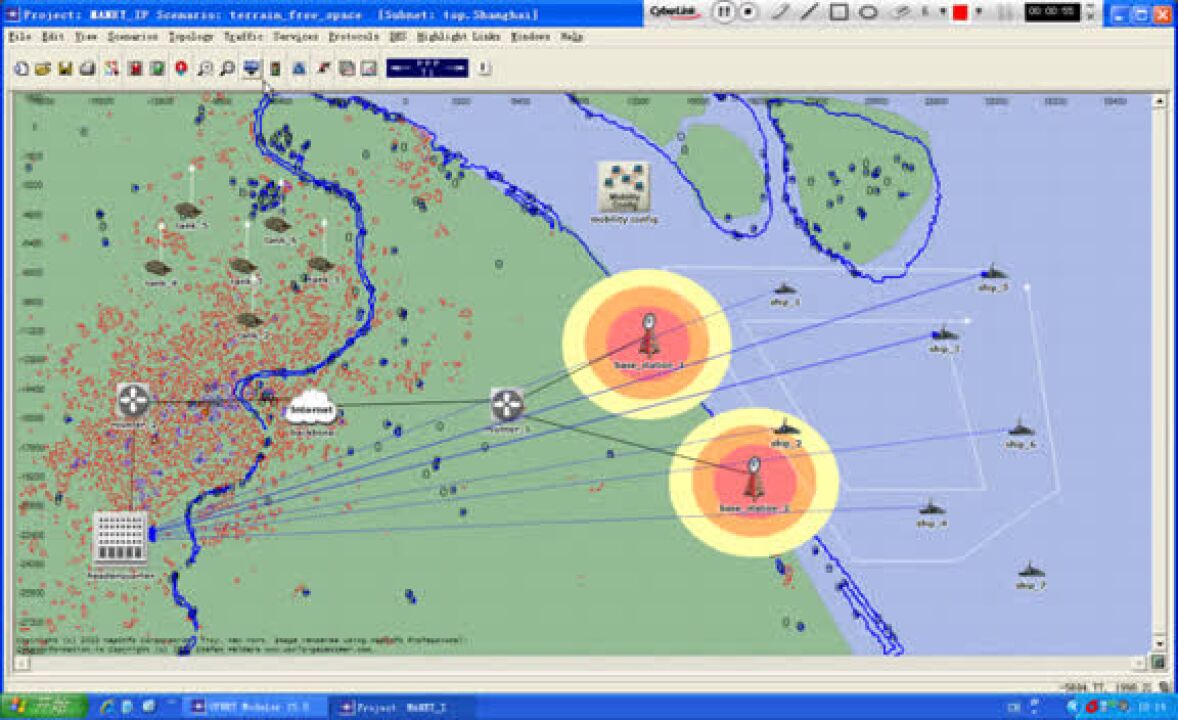Select the headquarters building node

(x=119, y=539)
